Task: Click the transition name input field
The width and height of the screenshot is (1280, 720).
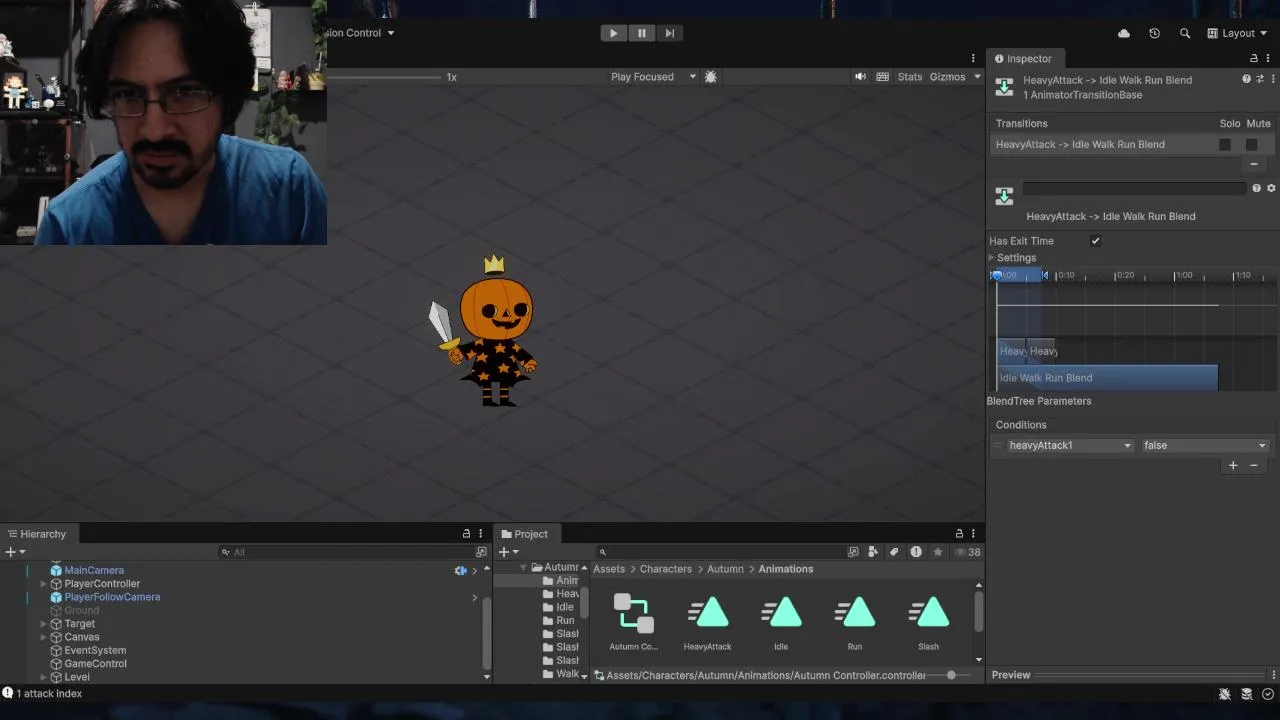Action: (1134, 188)
